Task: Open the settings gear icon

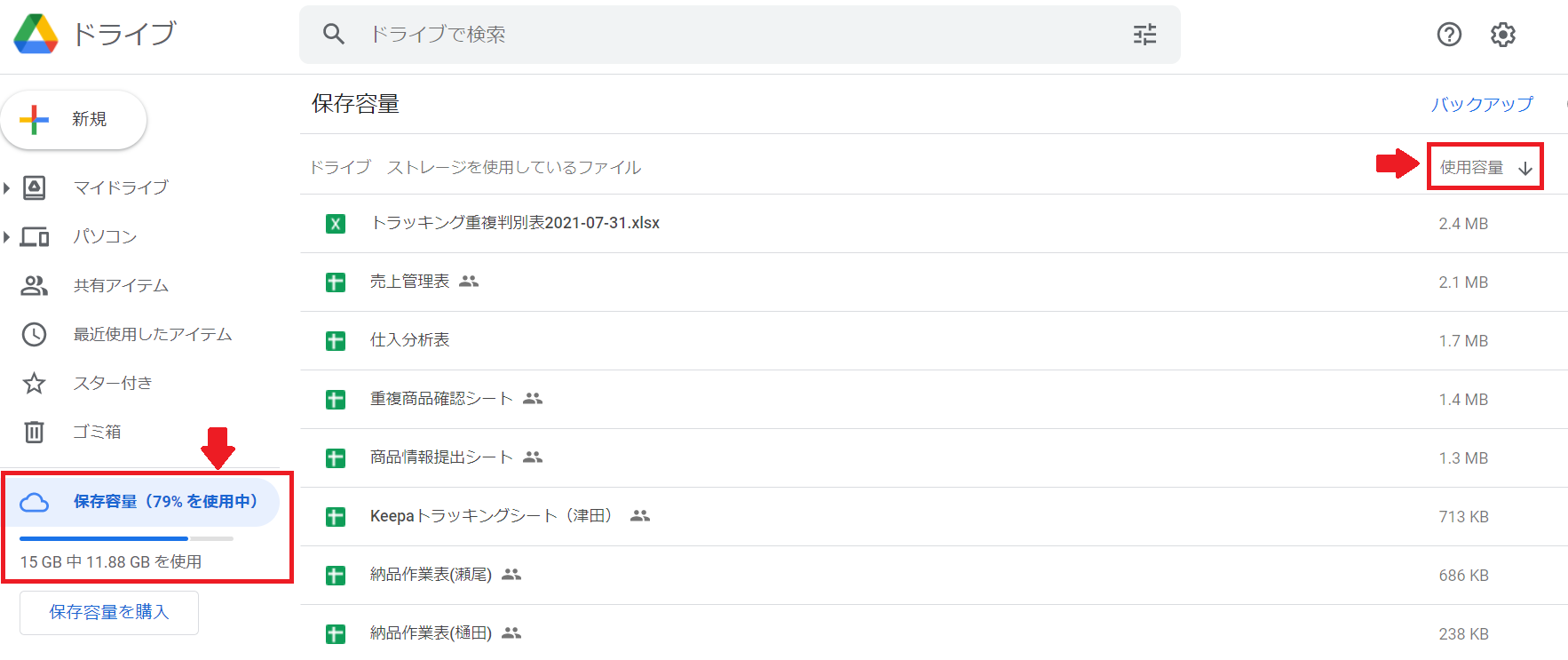Action: click(x=1502, y=35)
